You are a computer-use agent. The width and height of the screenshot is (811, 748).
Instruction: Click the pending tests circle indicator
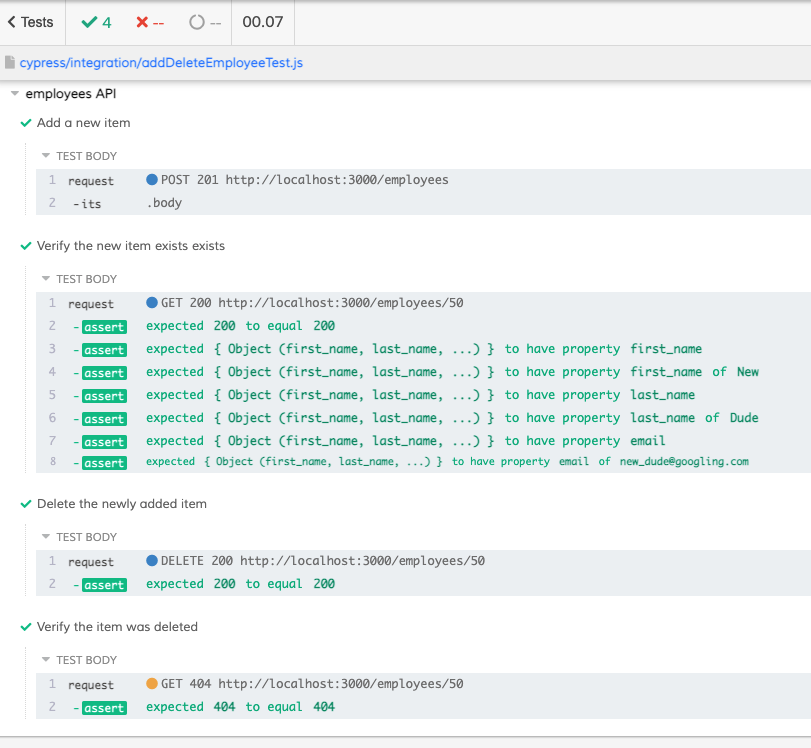coord(205,22)
